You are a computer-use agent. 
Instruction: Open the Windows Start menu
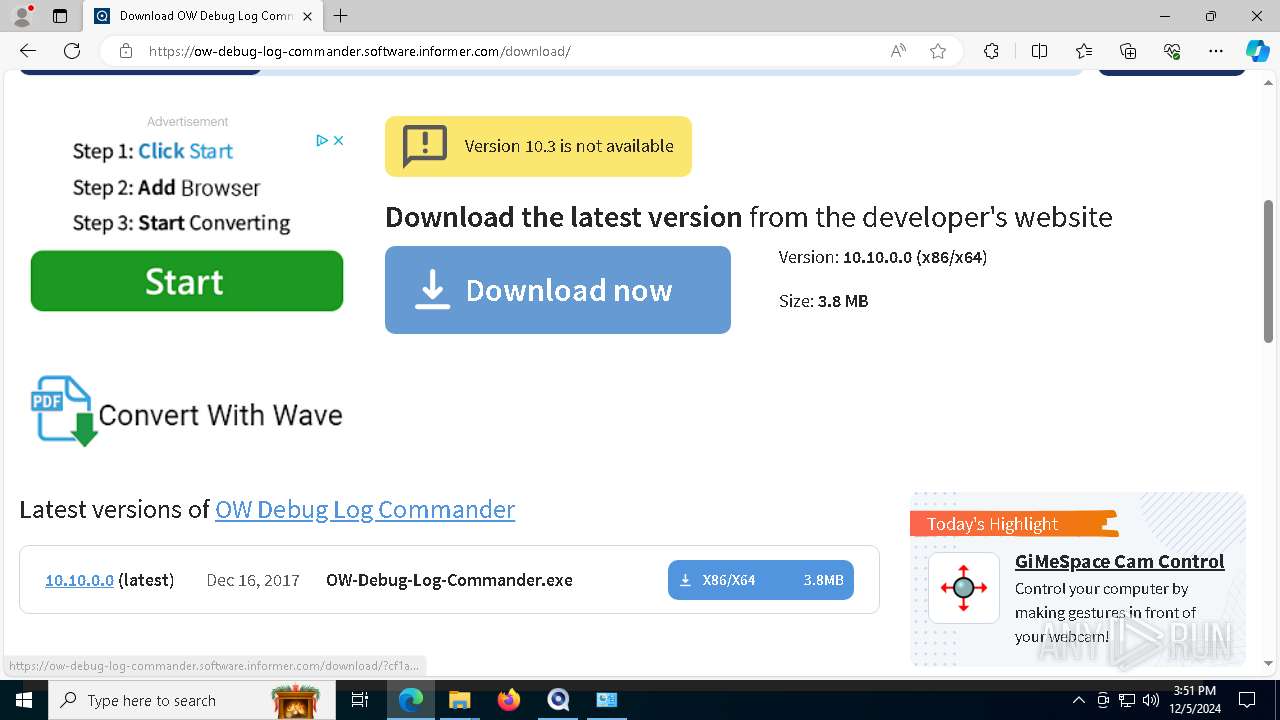24,700
